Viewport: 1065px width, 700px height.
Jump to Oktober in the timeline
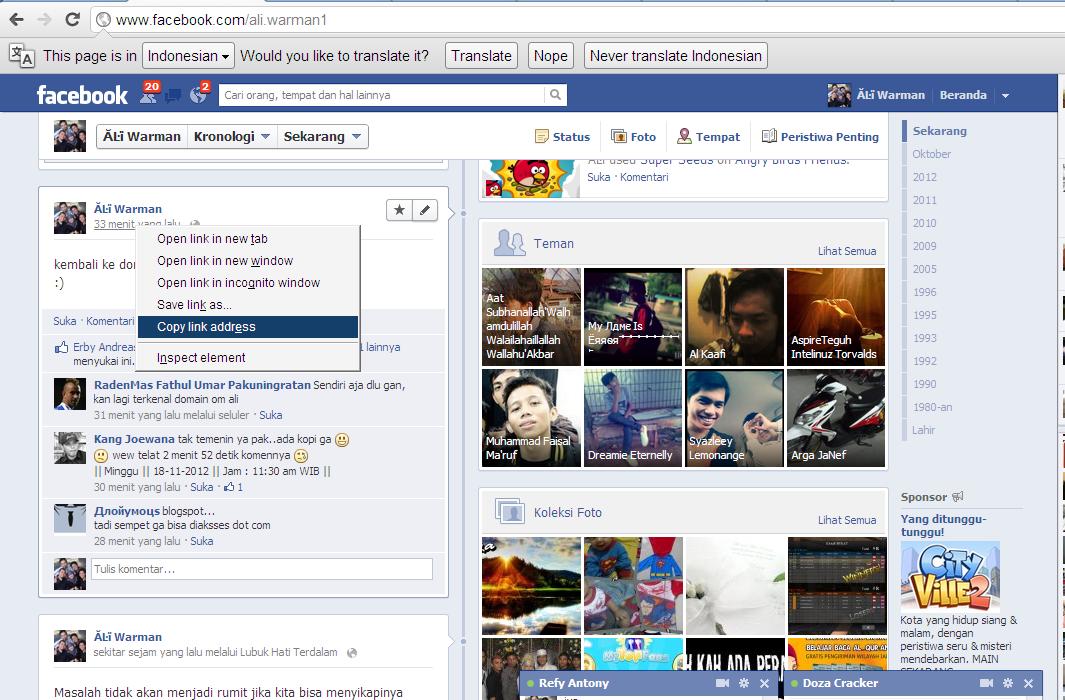coord(931,154)
